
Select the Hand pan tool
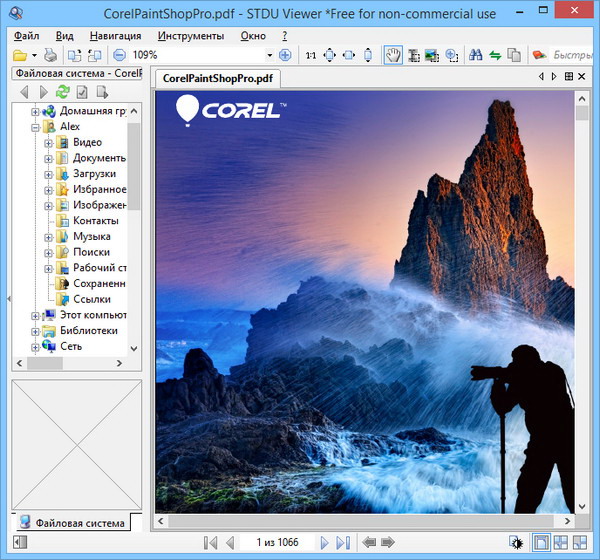tap(393, 55)
